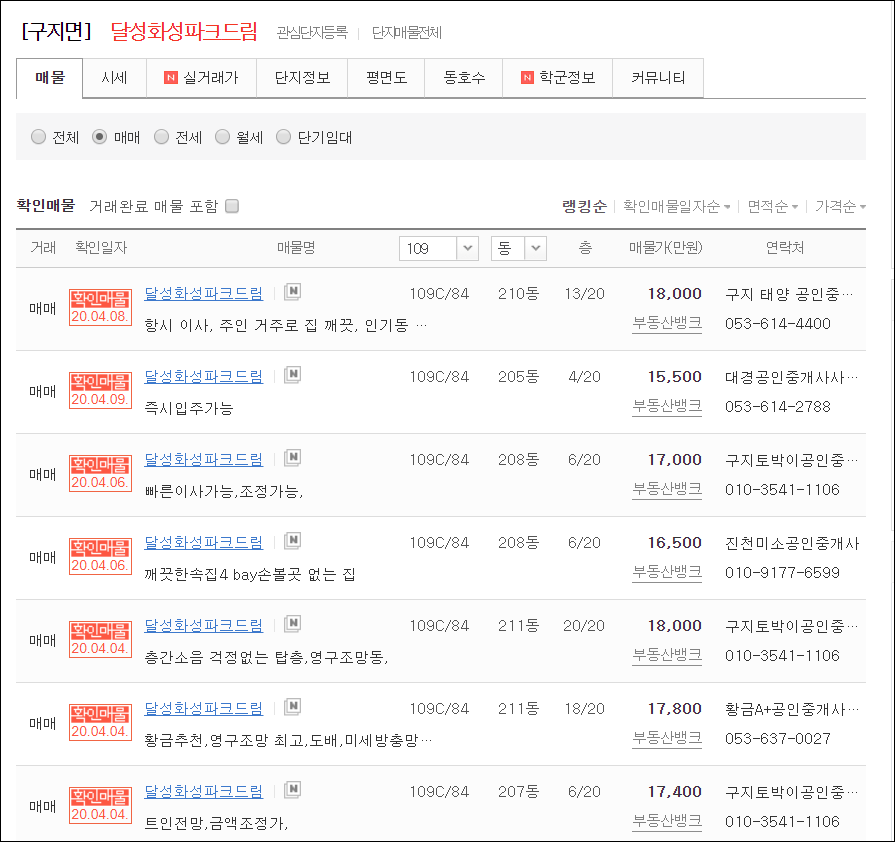Image resolution: width=895 pixels, height=842 pixels.
Task: Switch to the 시세 tab
Action: tap(114, 78)
